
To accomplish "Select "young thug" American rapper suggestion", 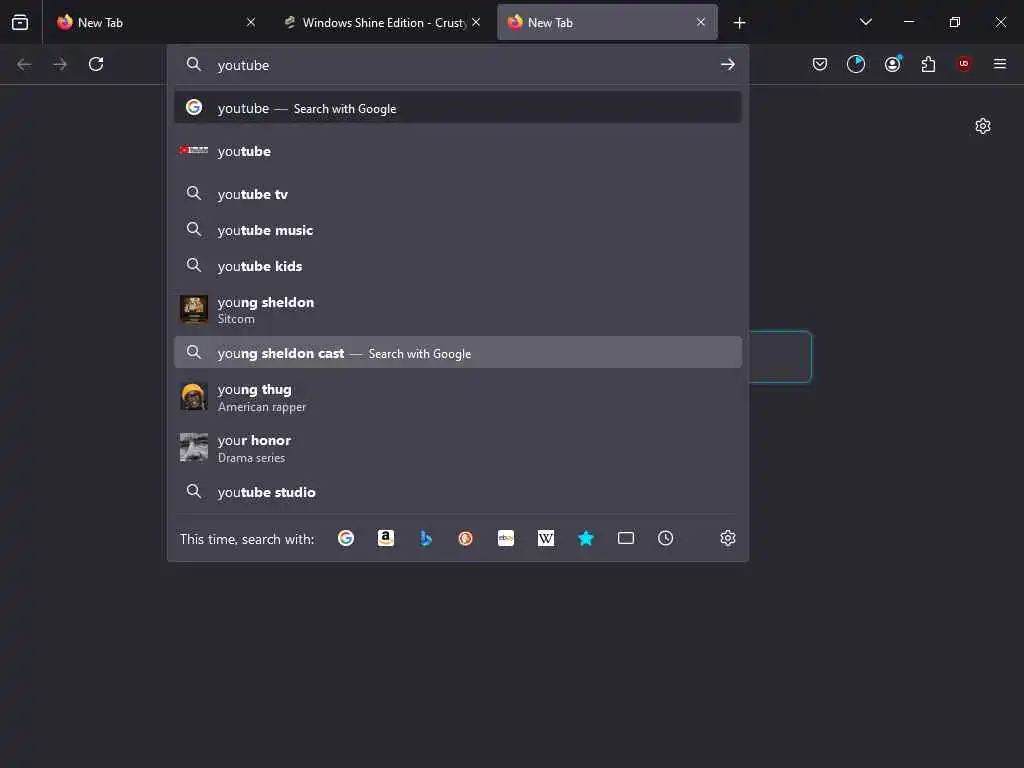I will [457, 397].
